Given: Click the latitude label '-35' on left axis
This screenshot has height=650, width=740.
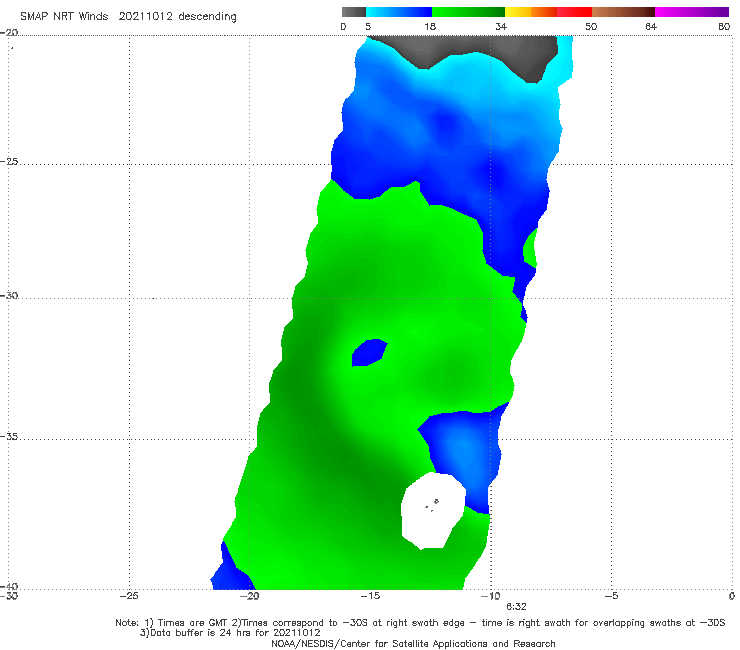Looking at the screenshot, I should (x=9, y=437).
